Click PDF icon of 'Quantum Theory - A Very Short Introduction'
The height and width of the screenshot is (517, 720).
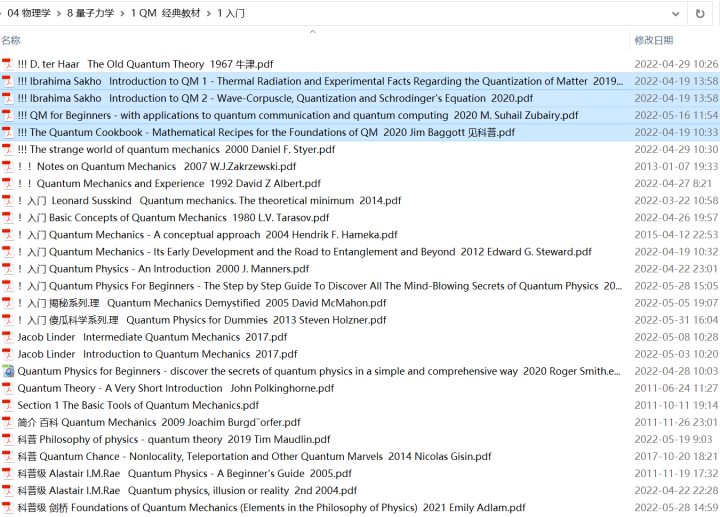pos(7,388)
